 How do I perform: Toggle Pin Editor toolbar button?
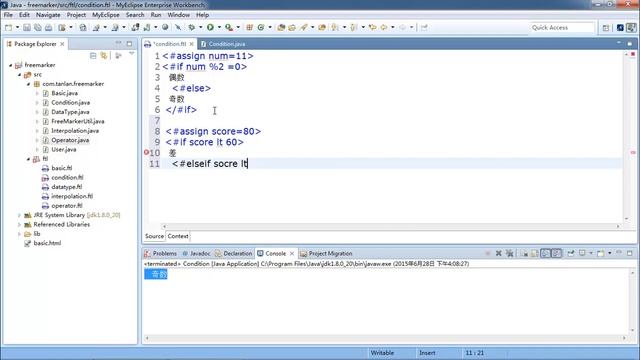(x=424, y=27)
